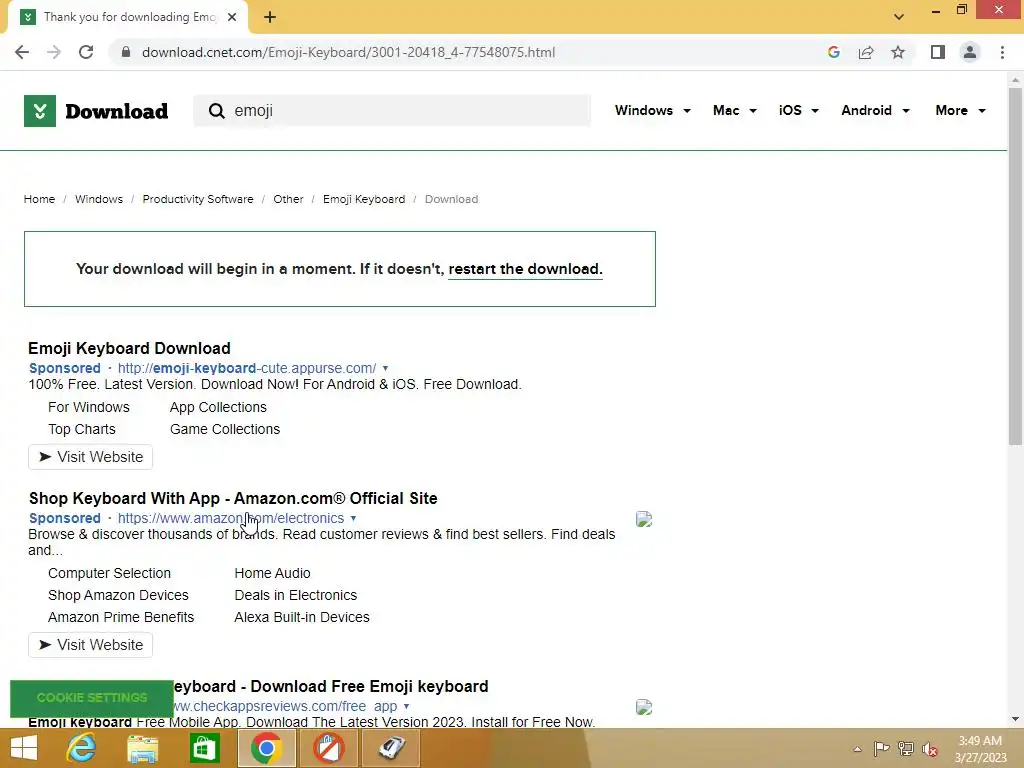Open the tab search chevron
This screenshot has width=1024, height=768.
point(899,17)
